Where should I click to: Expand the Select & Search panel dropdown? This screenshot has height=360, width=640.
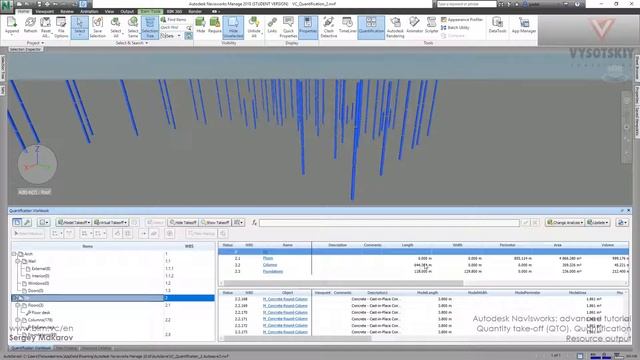[131, 43]
